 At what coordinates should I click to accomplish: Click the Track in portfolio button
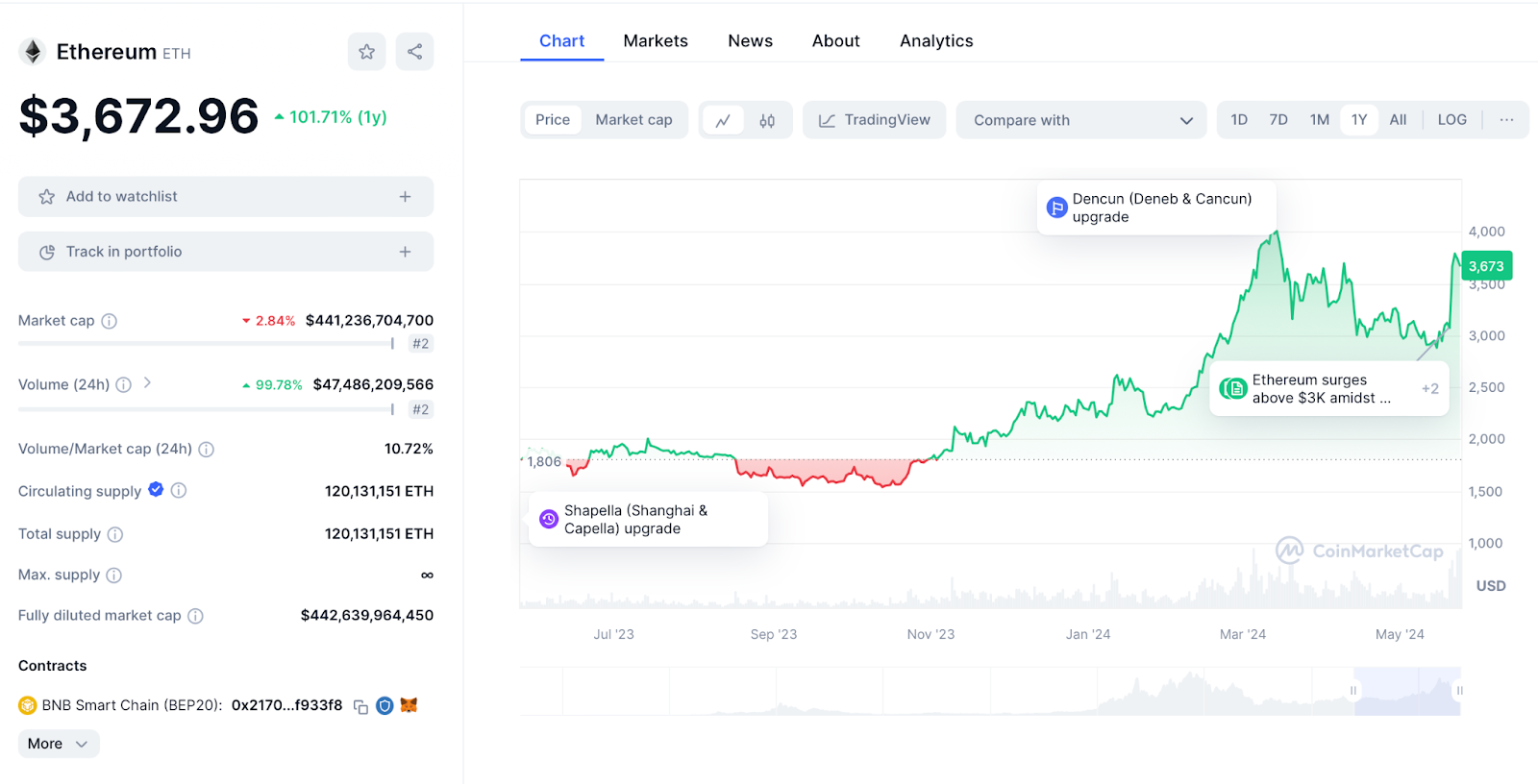pyautogui.click(x=226, y=252)
